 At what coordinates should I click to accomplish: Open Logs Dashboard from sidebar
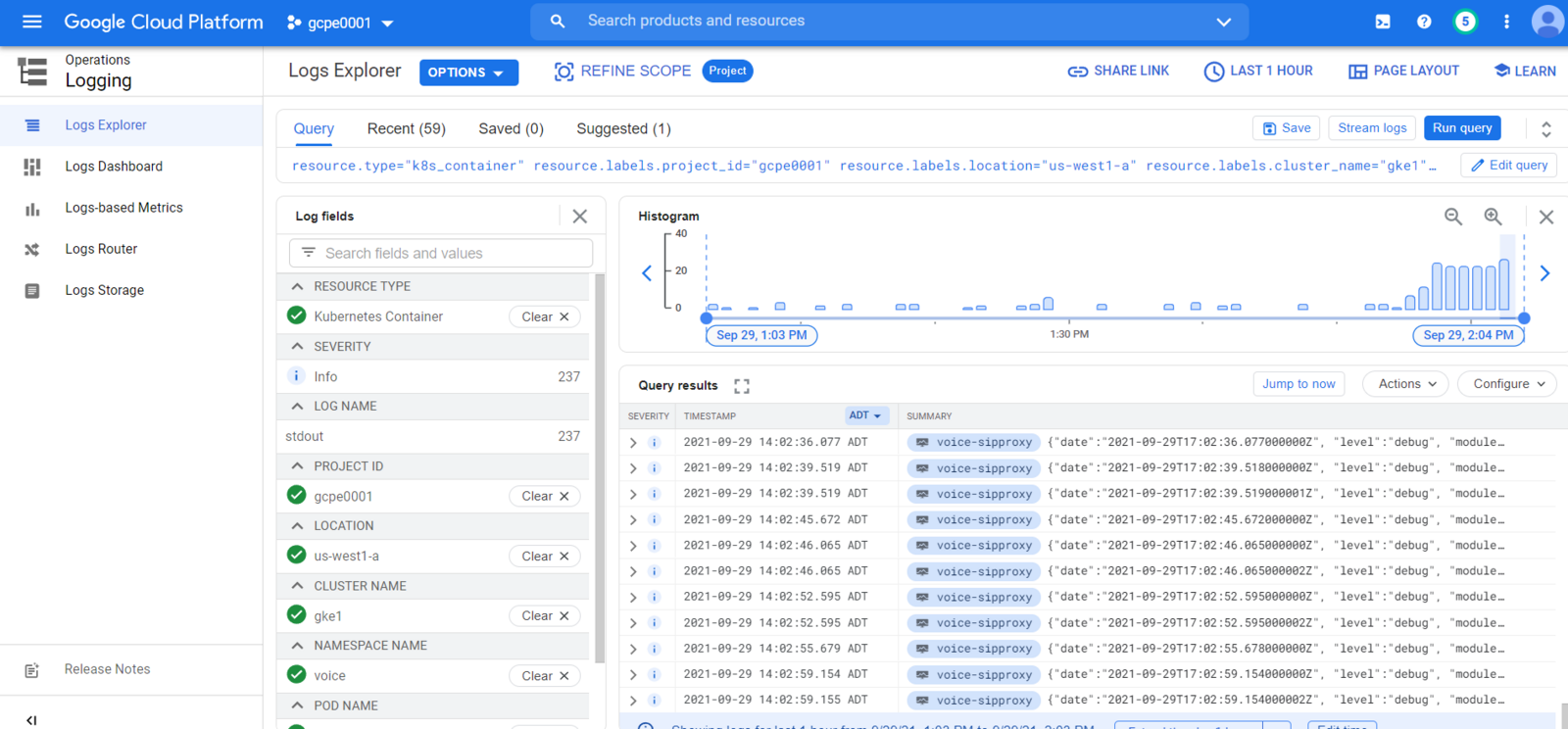(x=114, y=167)
